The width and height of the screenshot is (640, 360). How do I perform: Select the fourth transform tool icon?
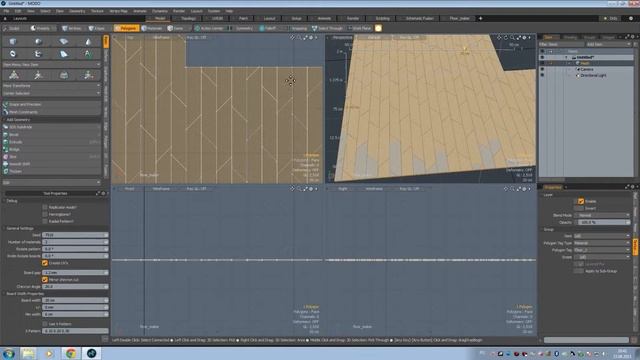pos(89,75)
